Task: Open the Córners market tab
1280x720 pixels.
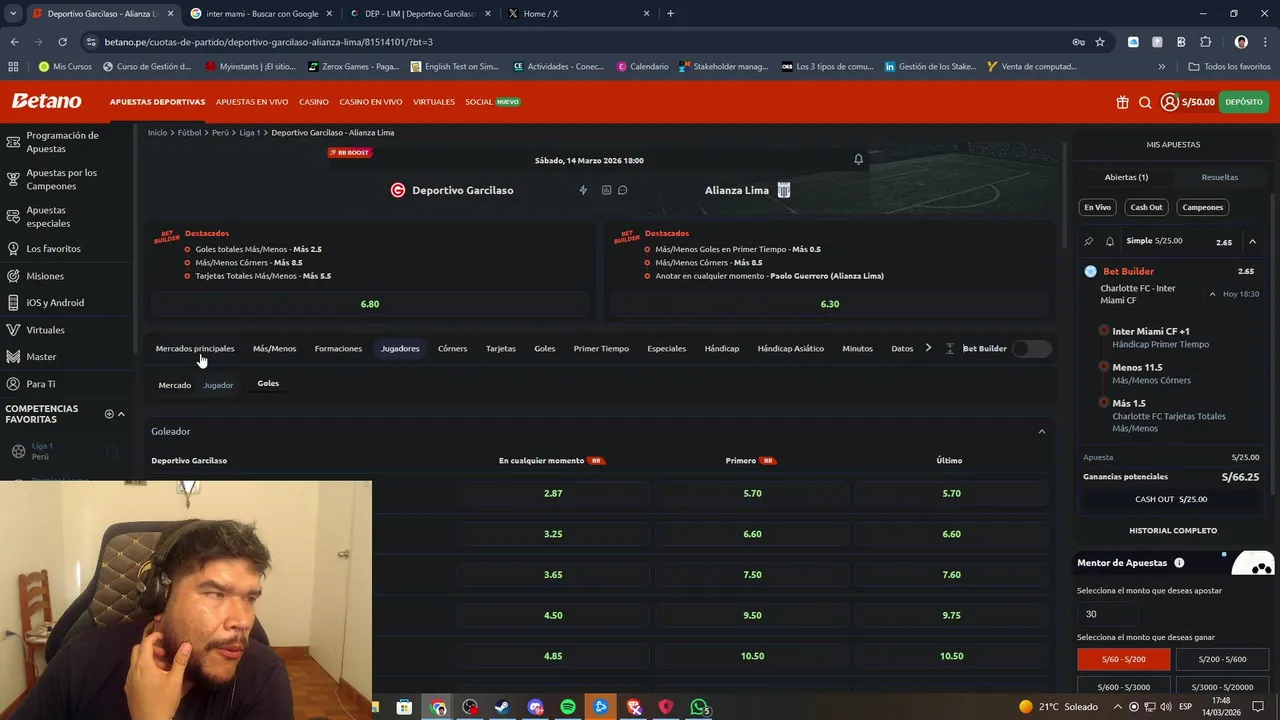Action: click(452, 348)
